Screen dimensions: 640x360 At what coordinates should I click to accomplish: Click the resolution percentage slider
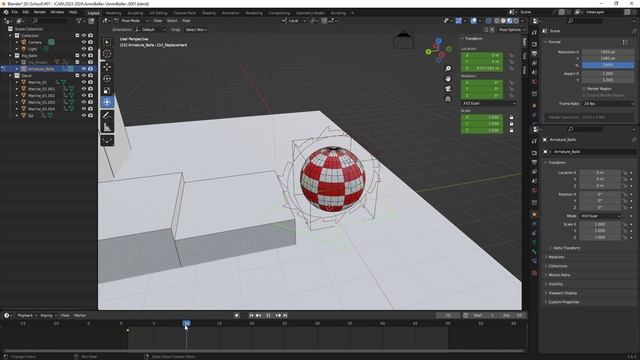click(x=608, y=65)
